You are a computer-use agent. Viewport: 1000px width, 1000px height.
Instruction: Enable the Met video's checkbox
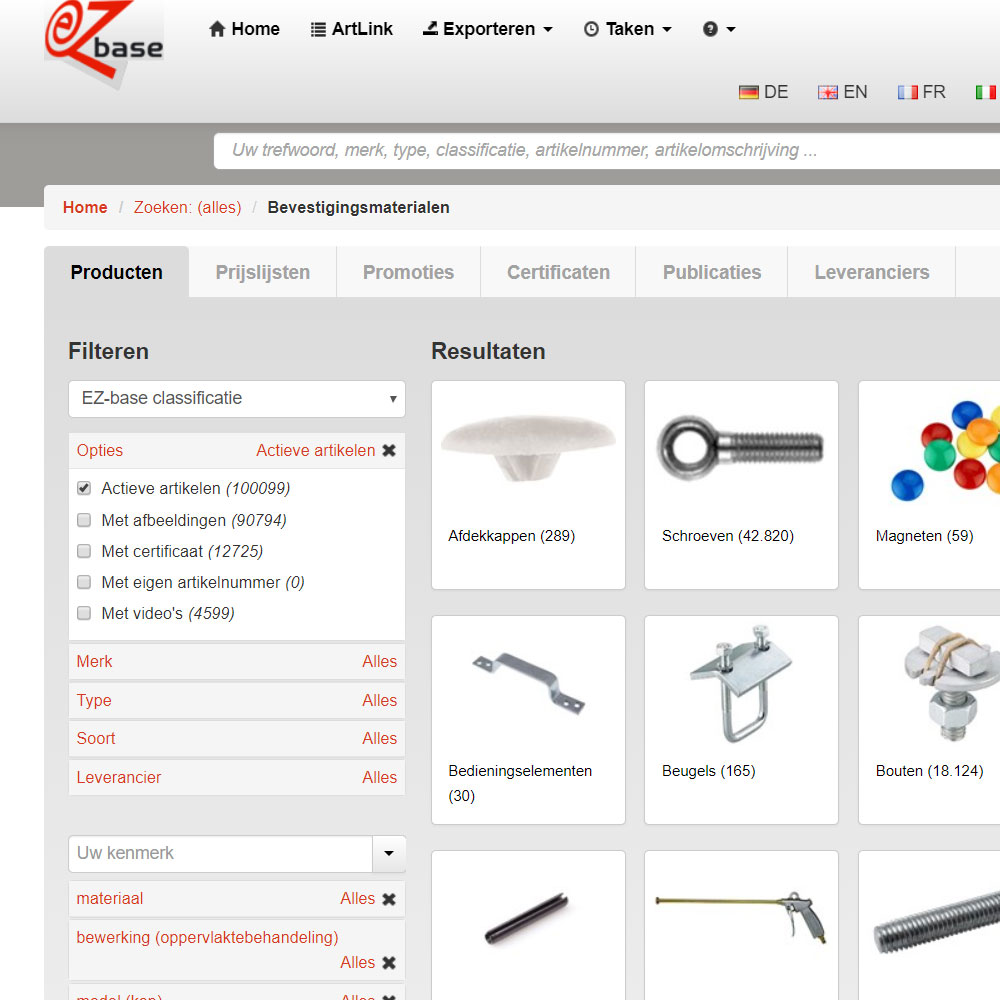[84, 613]
